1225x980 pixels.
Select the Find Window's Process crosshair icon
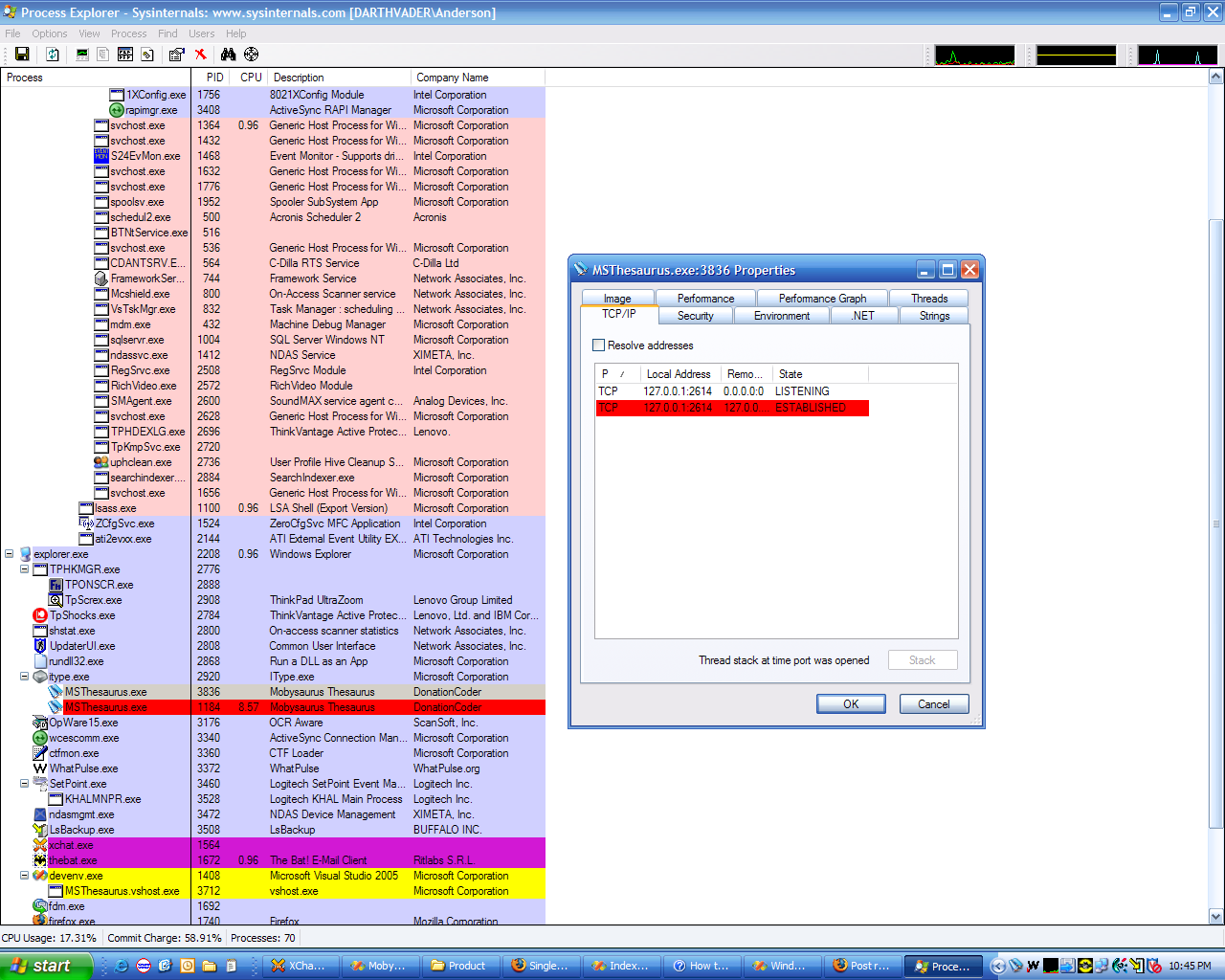[x=251, y=55]
